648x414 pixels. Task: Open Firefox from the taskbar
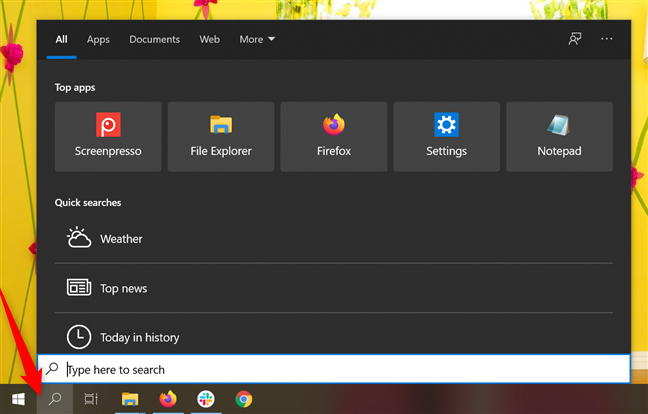pos(168,399)
